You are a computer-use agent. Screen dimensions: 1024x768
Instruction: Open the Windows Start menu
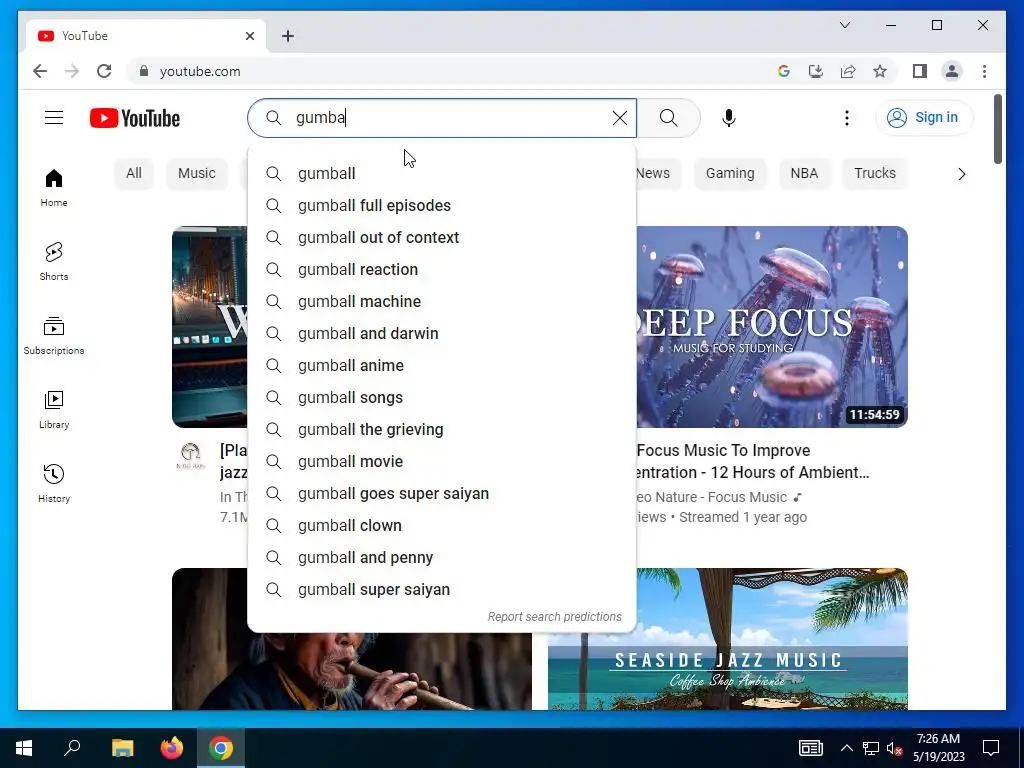[x=24, y=748]
